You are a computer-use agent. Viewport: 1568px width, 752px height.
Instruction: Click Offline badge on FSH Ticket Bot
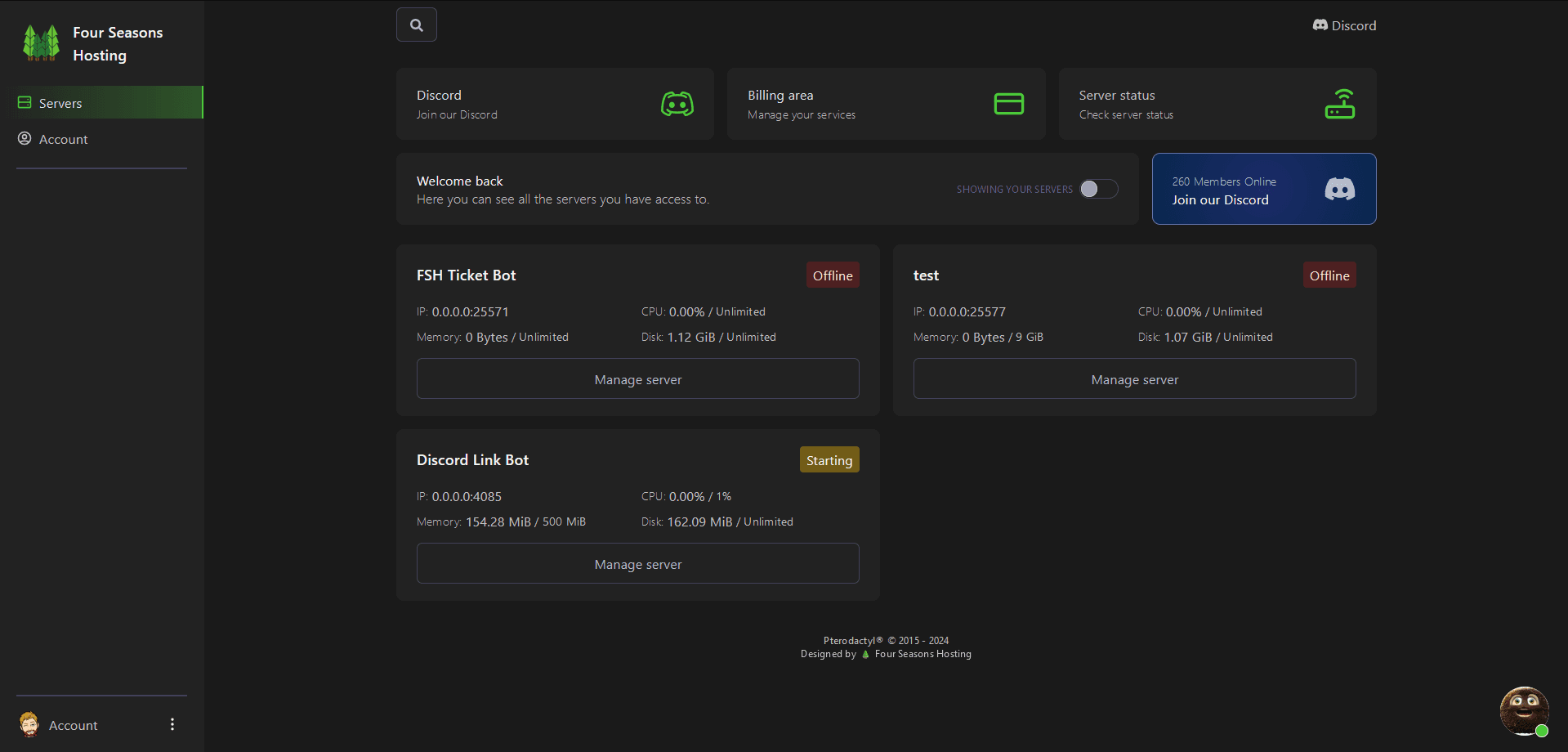(x=833, y=275)
